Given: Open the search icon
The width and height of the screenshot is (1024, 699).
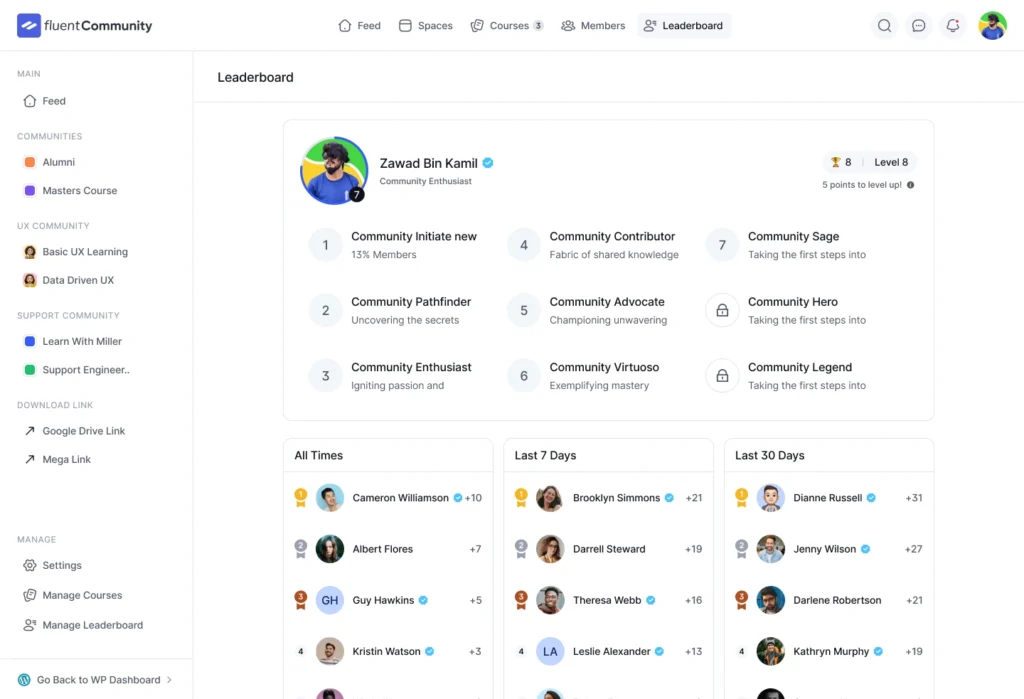Looking at the screenshot, I should [884, 25].
